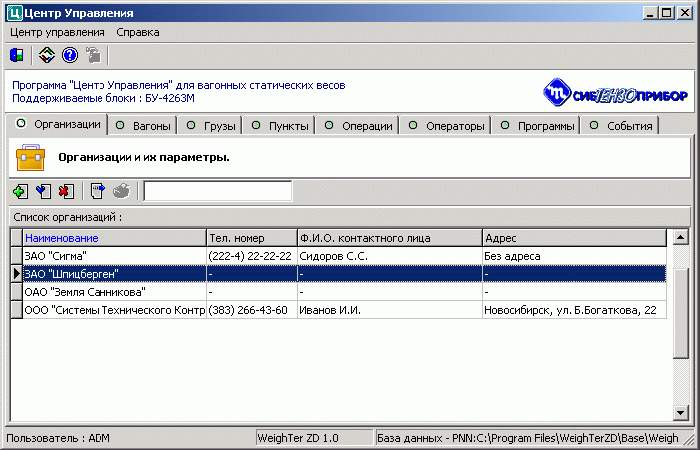Click the search field in list toolbar
This screenshot has width=700, height=450.
tap(217, 191)
